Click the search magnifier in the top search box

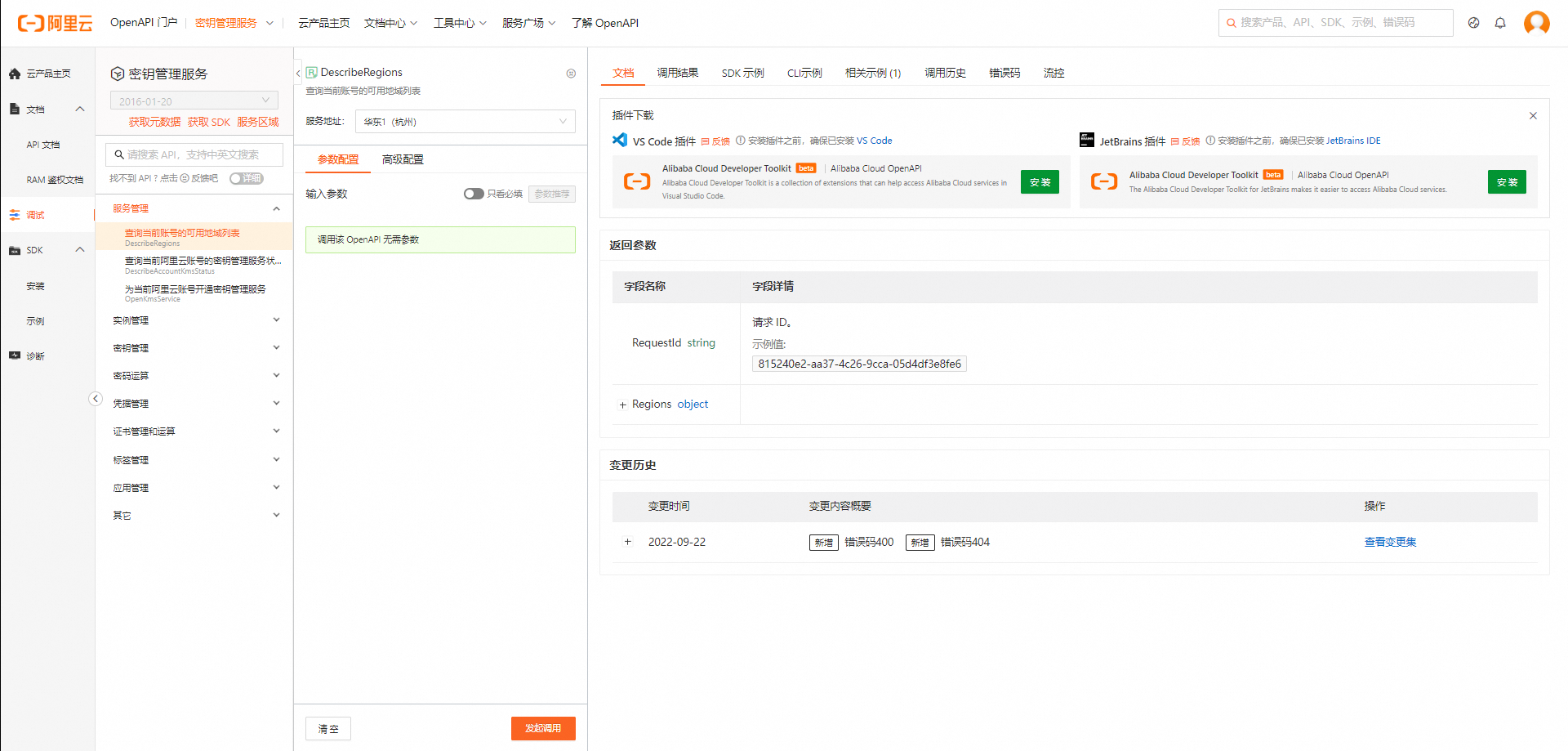click(1231, 23)
